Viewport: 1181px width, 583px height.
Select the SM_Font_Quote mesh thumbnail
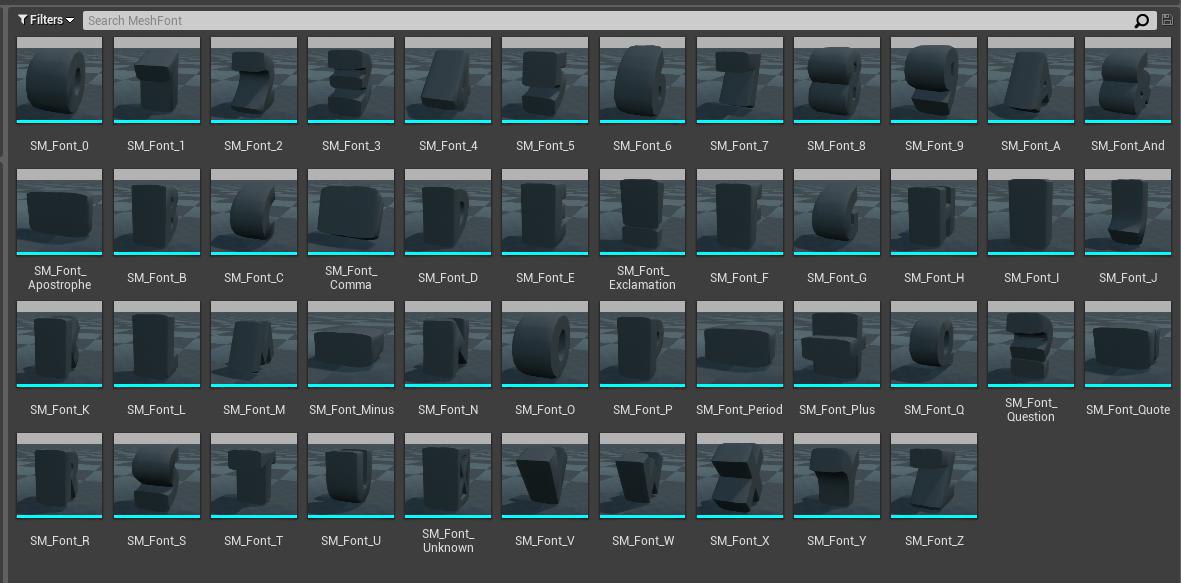click(x=1128, y=344)
